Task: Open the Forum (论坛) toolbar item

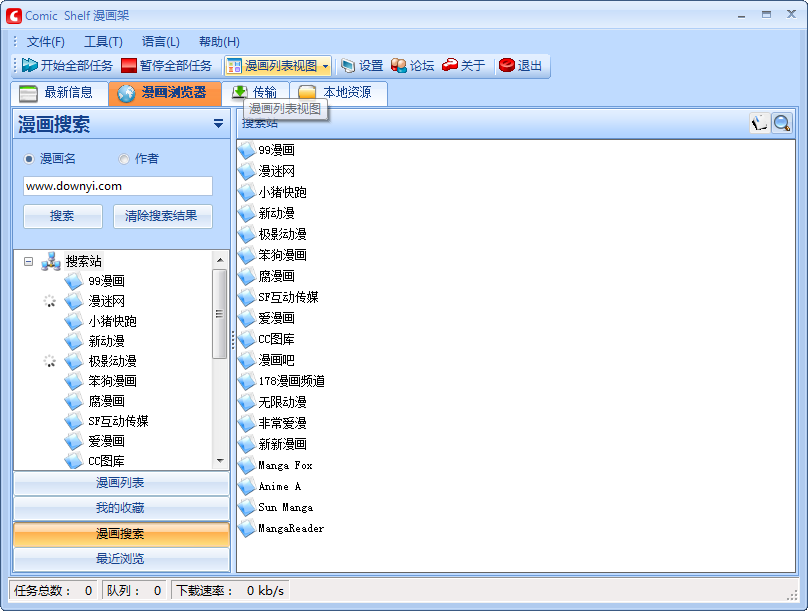Action: point(412,65)
